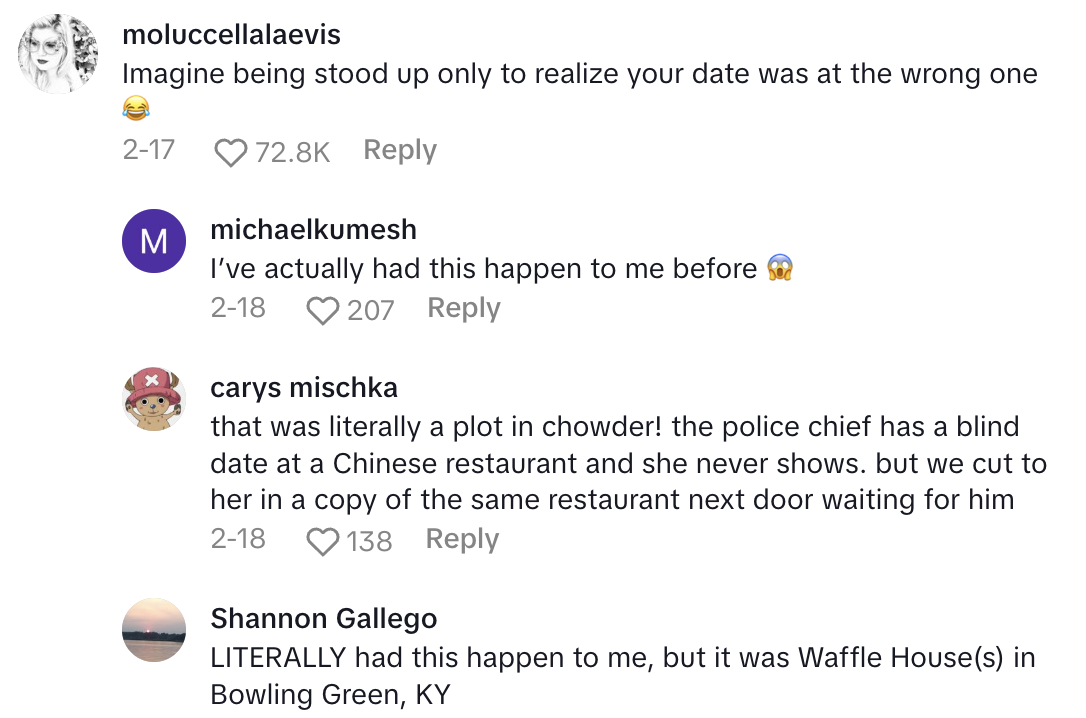Click the 72.8K like count
1086x718 pixels.
click(293, 152)
